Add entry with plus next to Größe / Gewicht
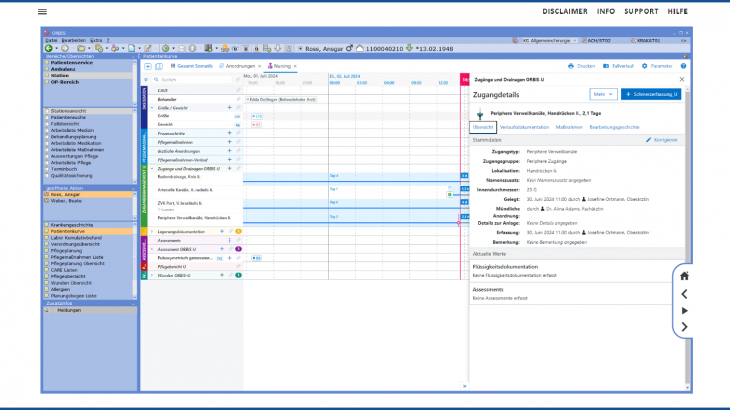The width and height of the screenshot is (730, 410). click(x=229, y=107)
